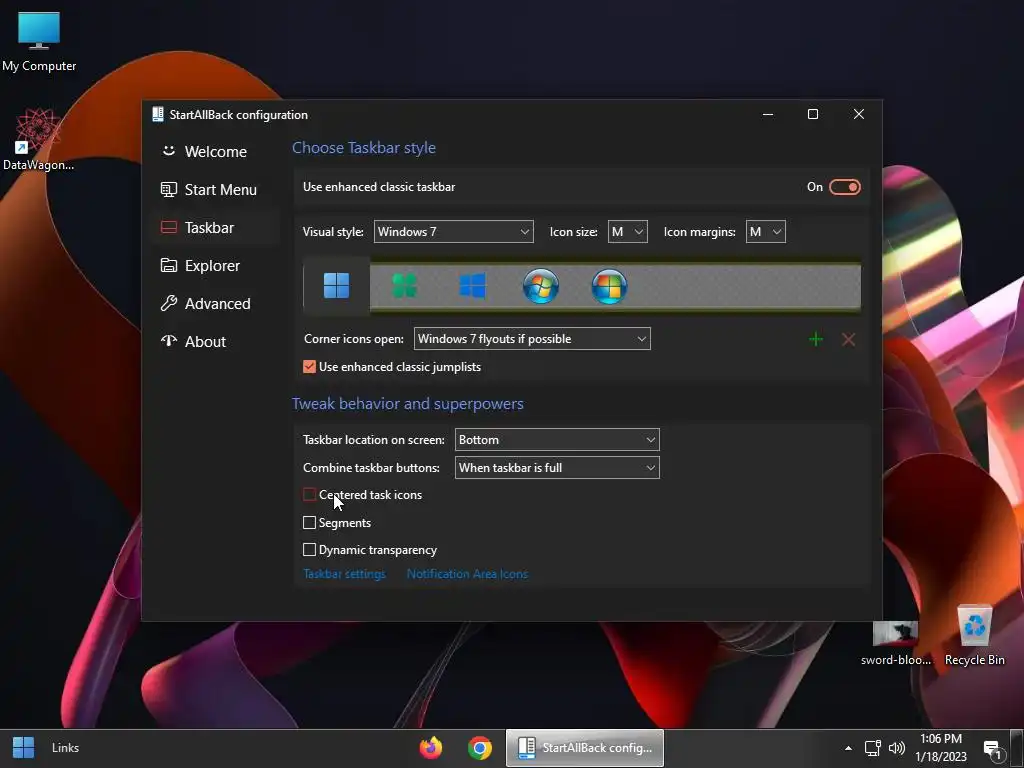
Task: Open the About page
Action: pos(216,341)
